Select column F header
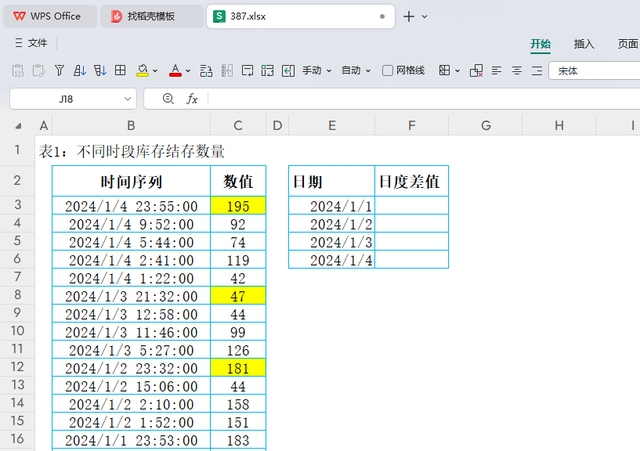 tap(411, 125)
